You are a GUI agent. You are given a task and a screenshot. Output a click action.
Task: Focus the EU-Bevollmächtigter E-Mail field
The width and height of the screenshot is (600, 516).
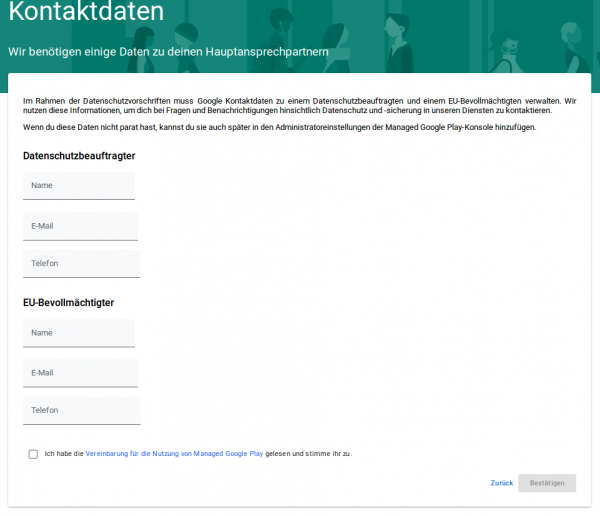tap(80, 373)
